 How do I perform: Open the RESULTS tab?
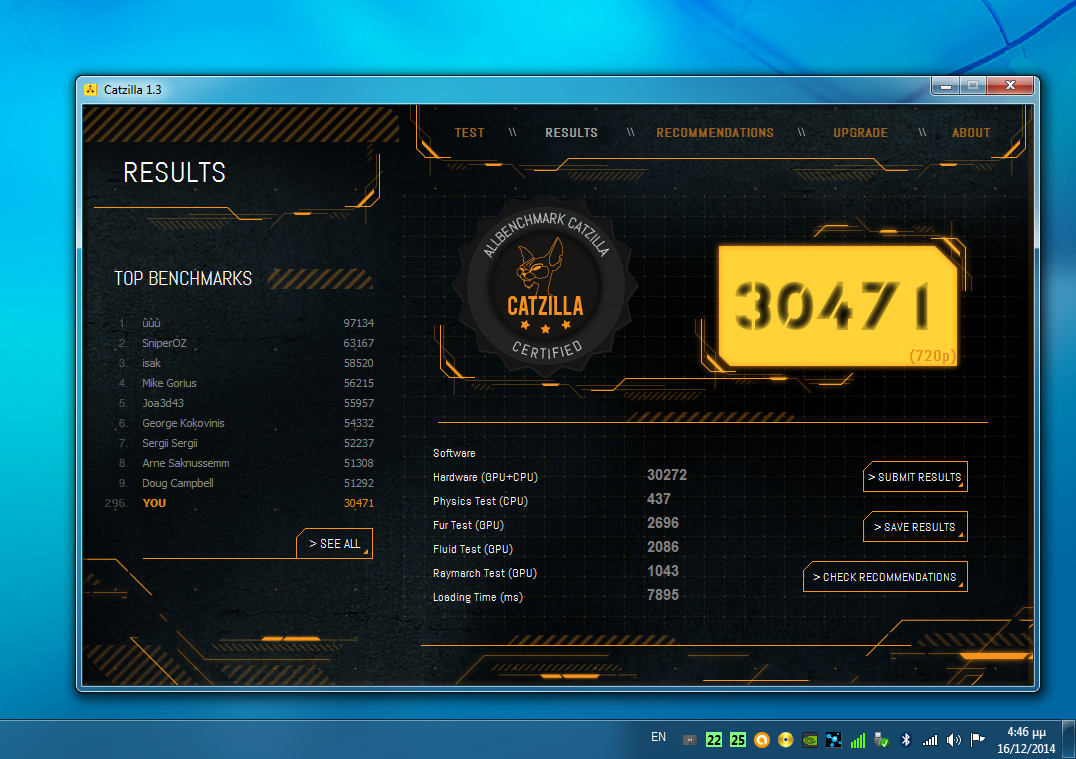tap(571, 132)
